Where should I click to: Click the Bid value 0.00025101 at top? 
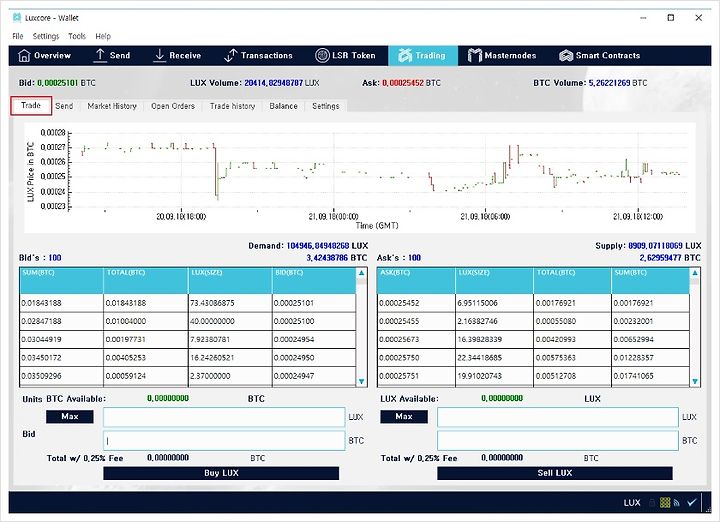pos(57,83)
